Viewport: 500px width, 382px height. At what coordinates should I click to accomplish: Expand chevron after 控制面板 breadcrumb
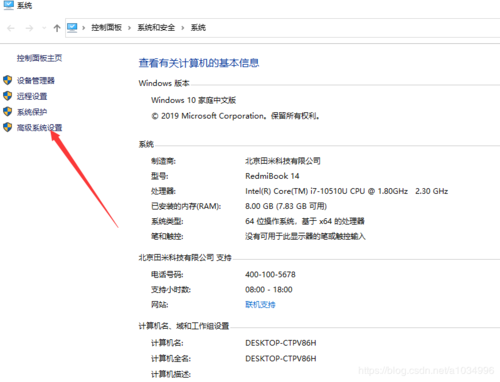pos(129,28)
